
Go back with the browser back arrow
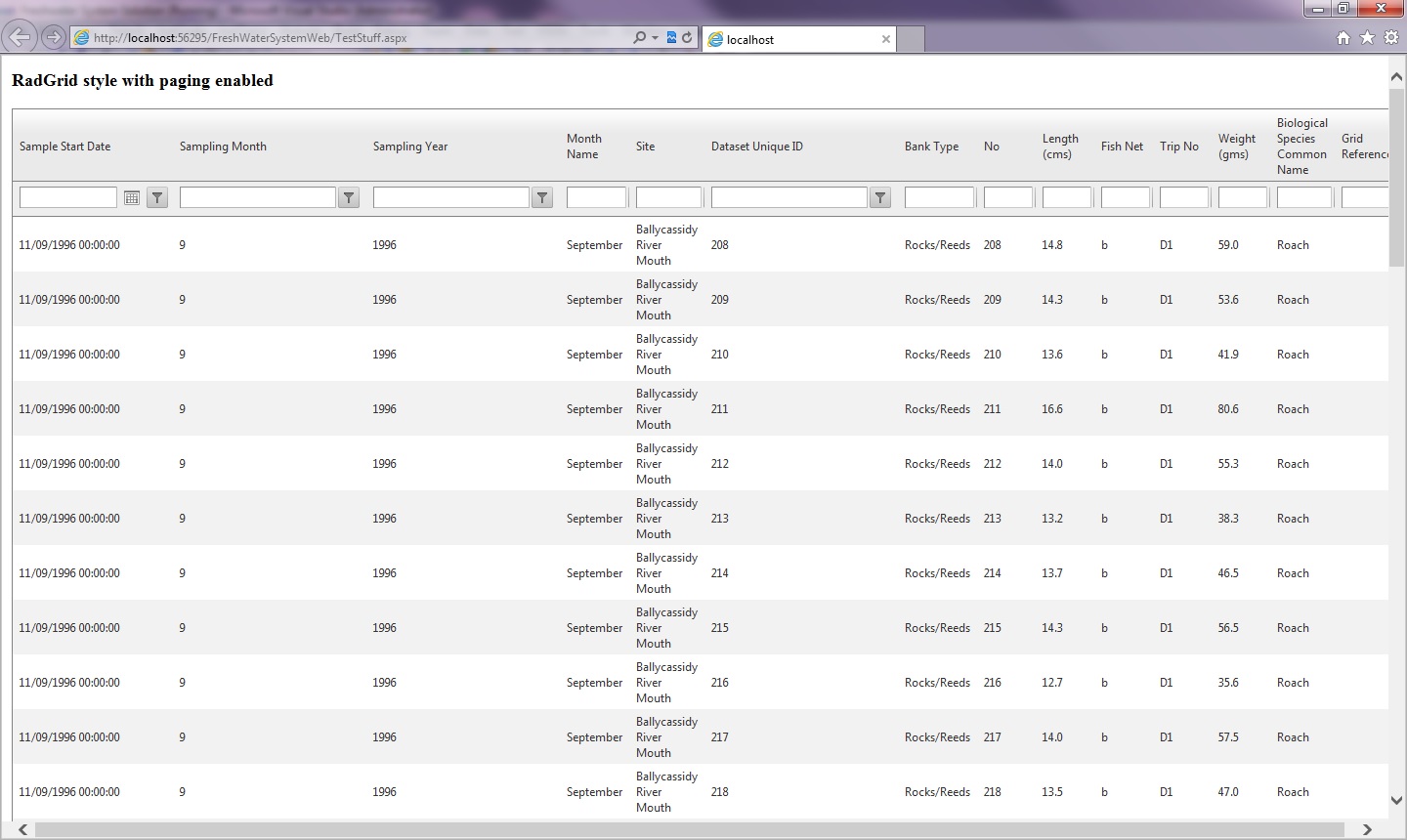[20, 37]
